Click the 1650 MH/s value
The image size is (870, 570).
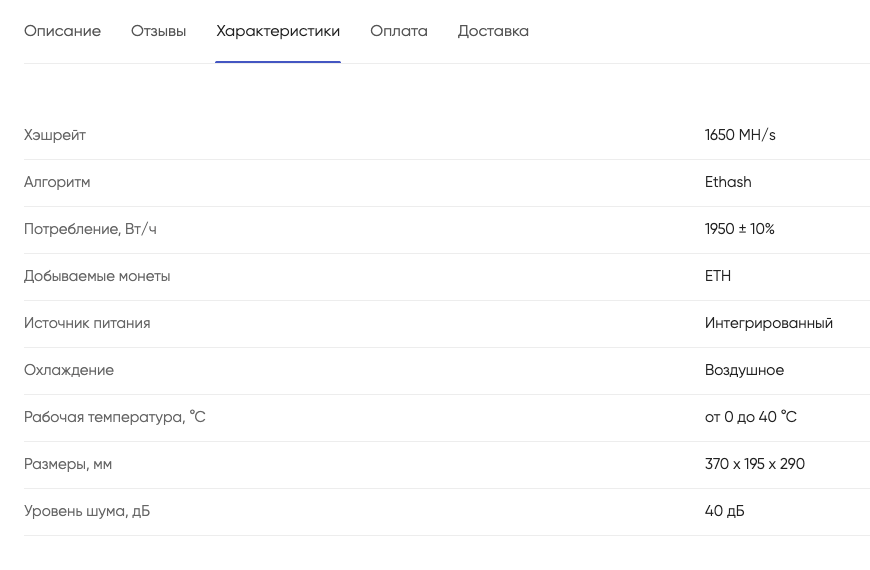(x=740, y=135)
